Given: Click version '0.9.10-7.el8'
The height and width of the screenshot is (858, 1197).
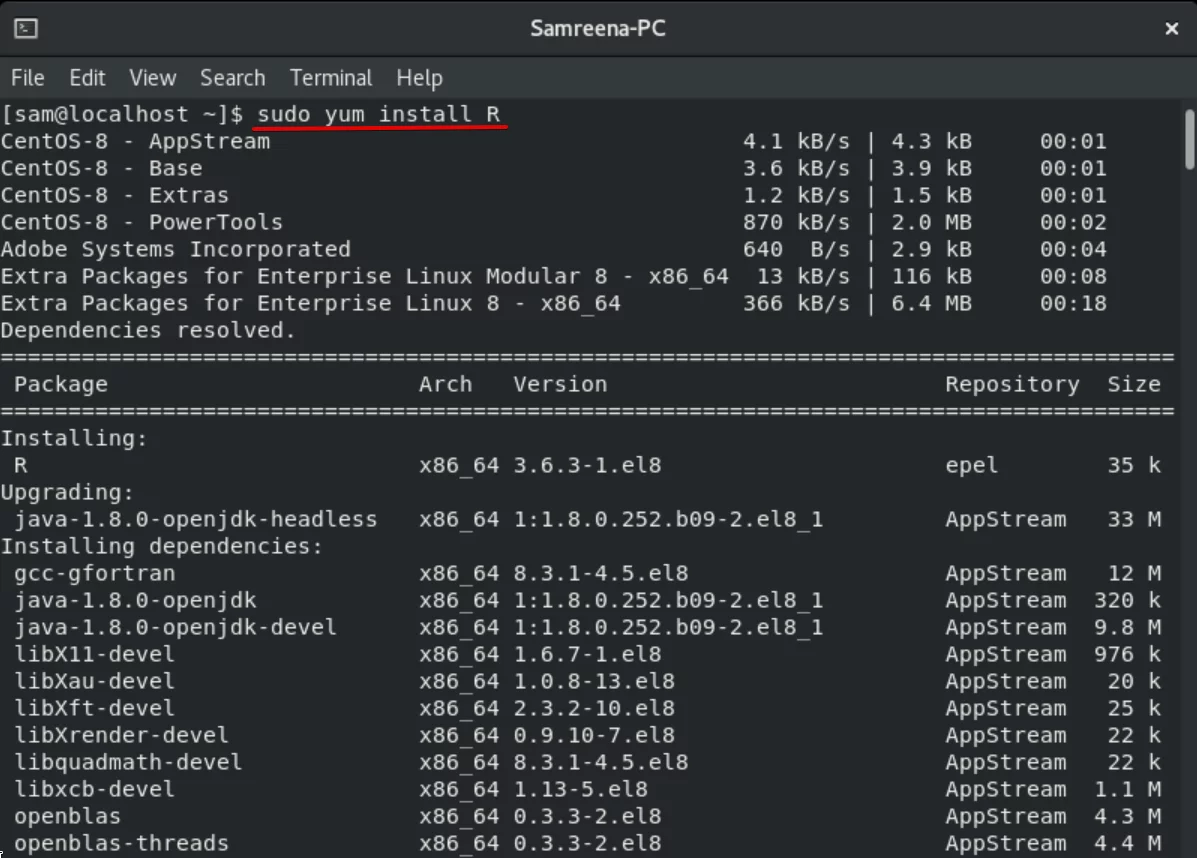Looking at the screenshot, I should click(x=594, y=735).
